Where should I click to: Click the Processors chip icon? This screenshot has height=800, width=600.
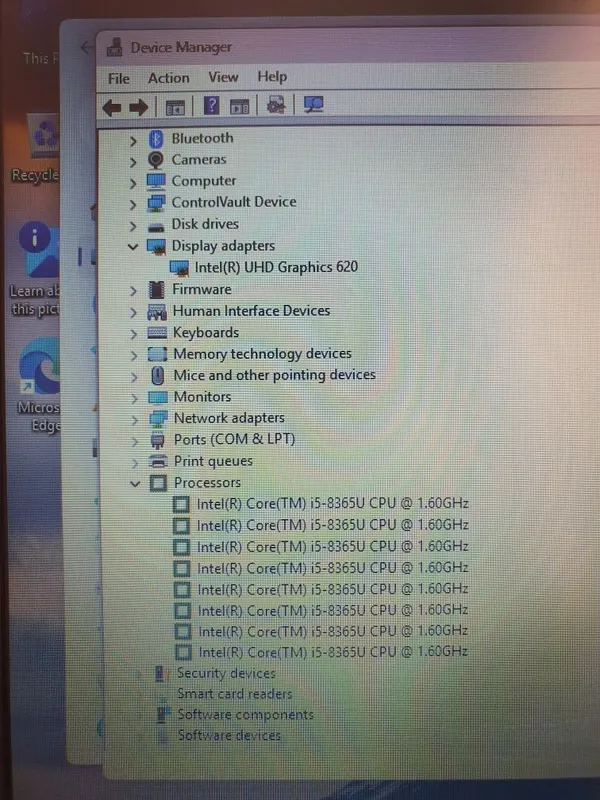pyautogui.click(x=158, y=483)
